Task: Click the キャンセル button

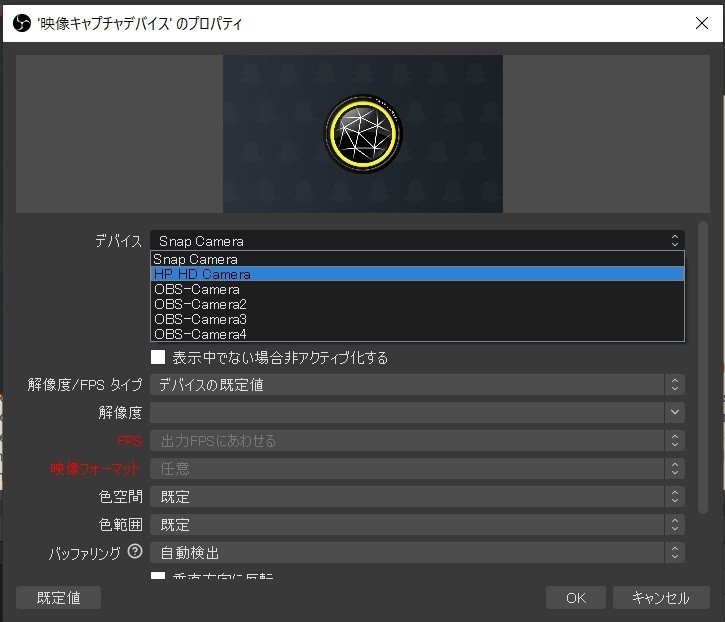Action: point(661,597)
